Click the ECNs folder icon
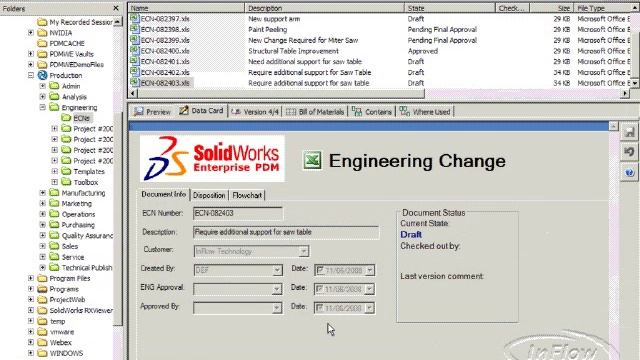Viewport: 640px width, 360px height. click(x=66, y=118)
